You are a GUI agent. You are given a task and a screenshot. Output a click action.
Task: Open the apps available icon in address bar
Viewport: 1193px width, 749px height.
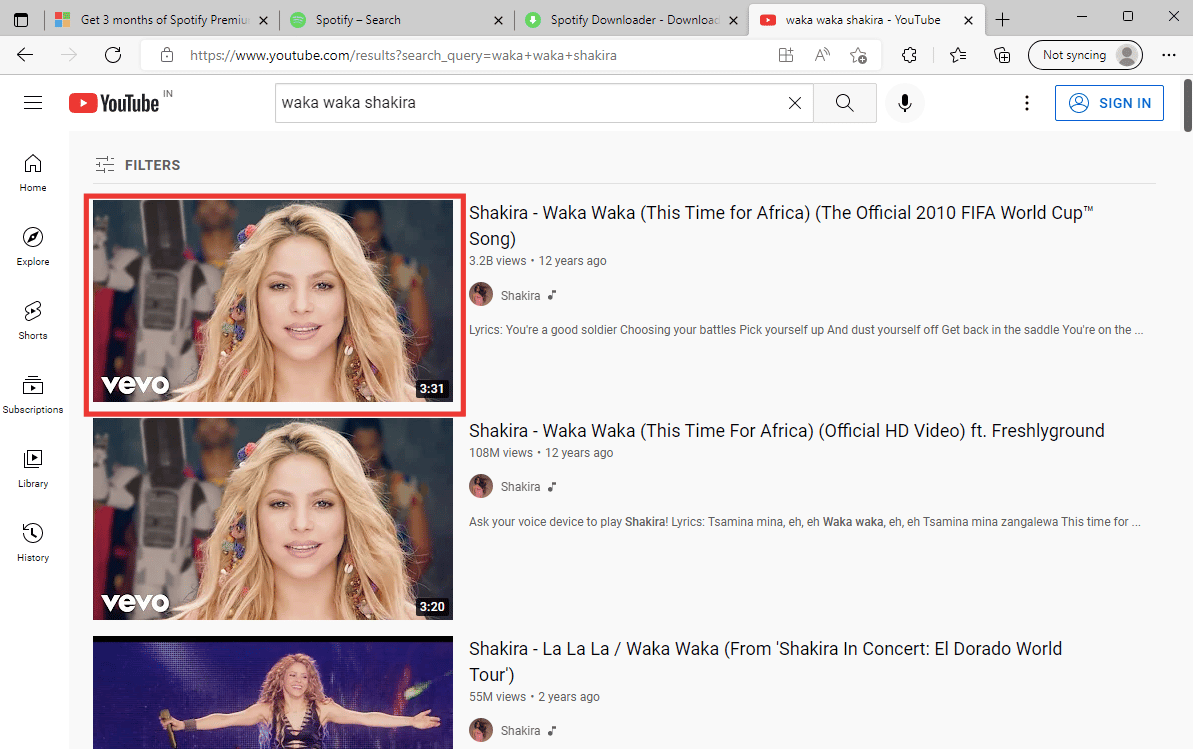[x=786, y=55]
